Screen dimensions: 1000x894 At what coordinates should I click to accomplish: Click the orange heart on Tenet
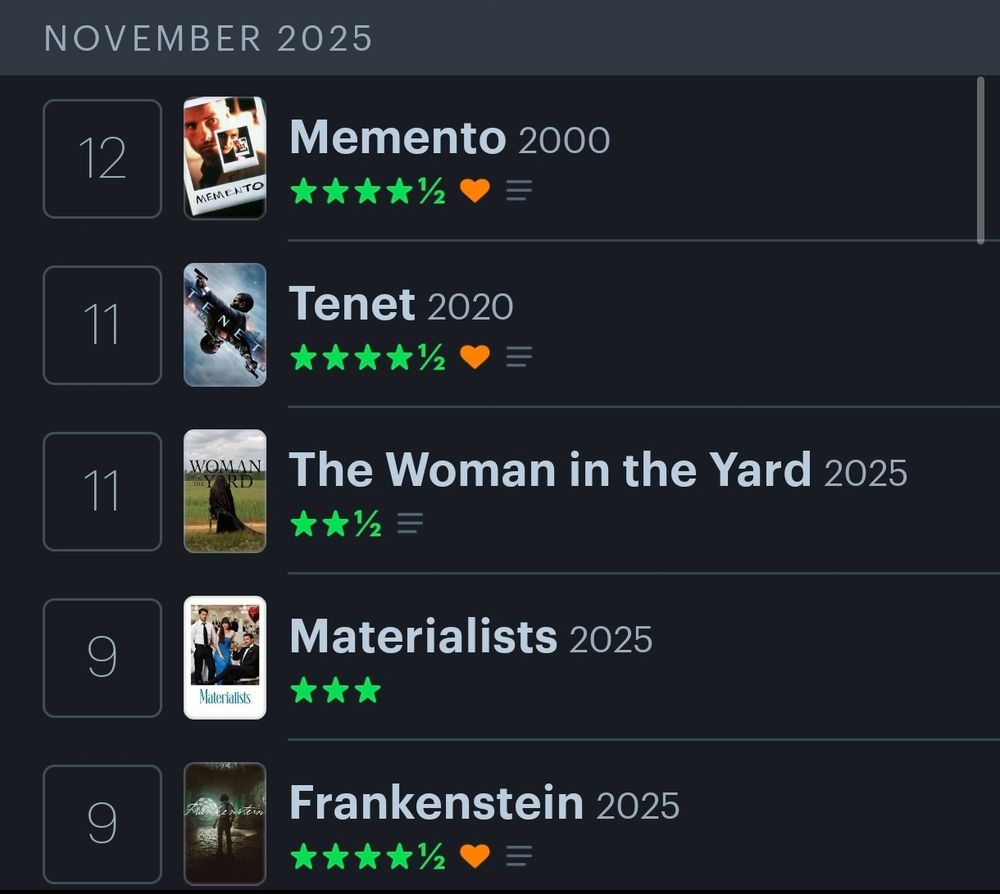tap(475, 357)
